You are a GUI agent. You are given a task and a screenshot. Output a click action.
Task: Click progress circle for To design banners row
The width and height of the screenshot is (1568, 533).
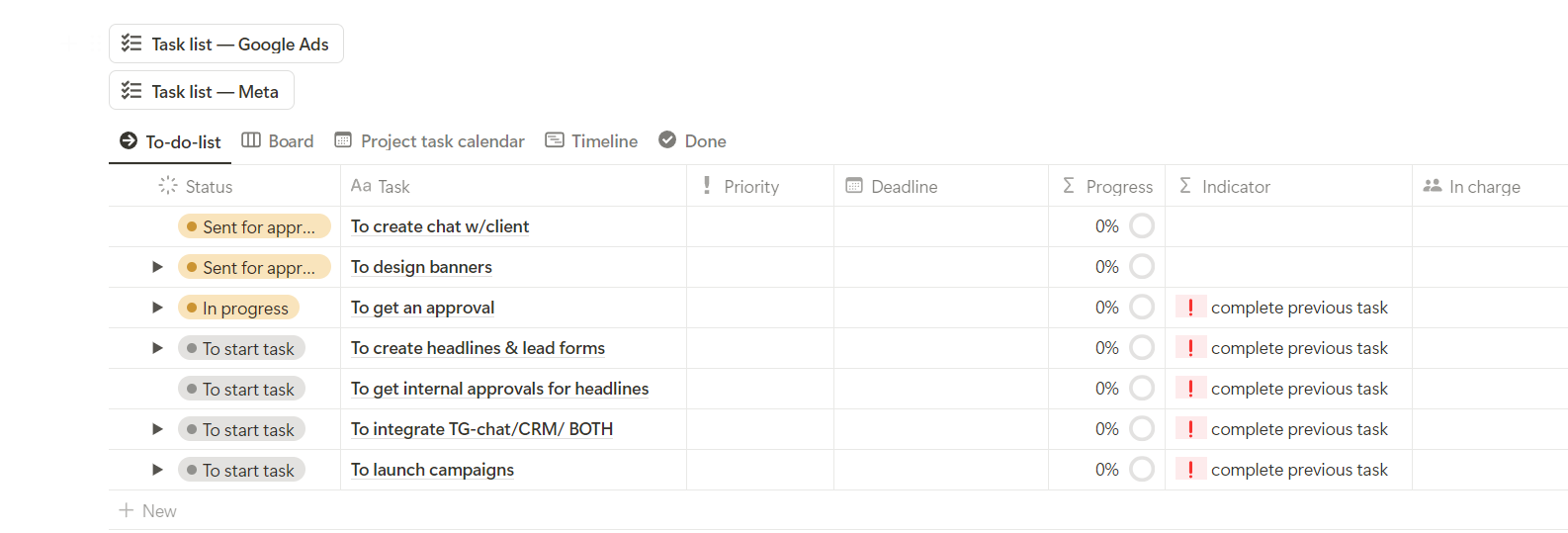pos(1142,267)
